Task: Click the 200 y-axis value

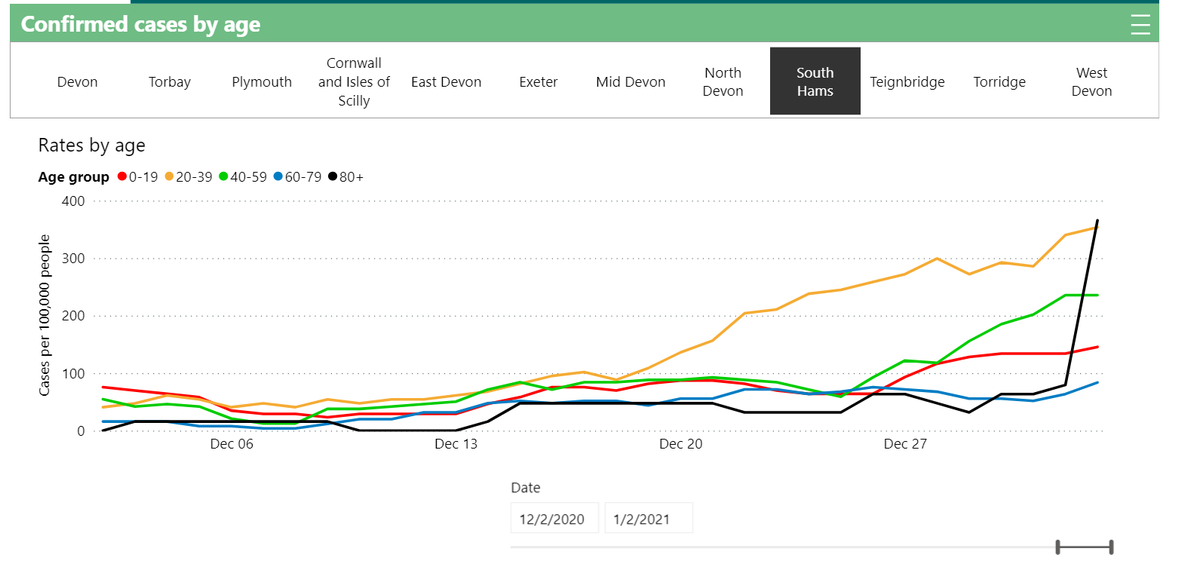Action: pyautogui.click(x=74, y=316)
